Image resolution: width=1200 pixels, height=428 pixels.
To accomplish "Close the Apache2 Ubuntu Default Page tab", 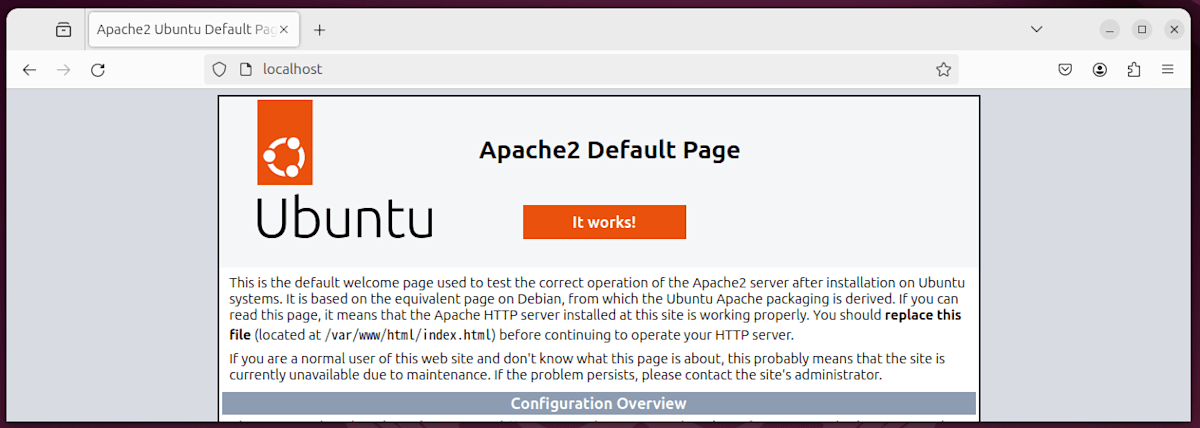I will point(284,30).
